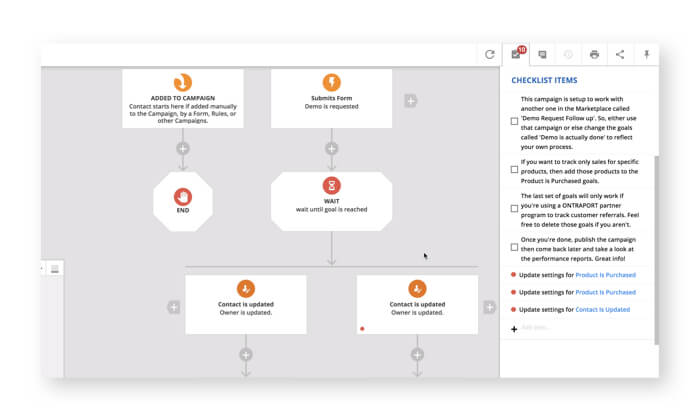Select left Contact is updated goal icon
The image size is (700, 420).
[246, 289]
